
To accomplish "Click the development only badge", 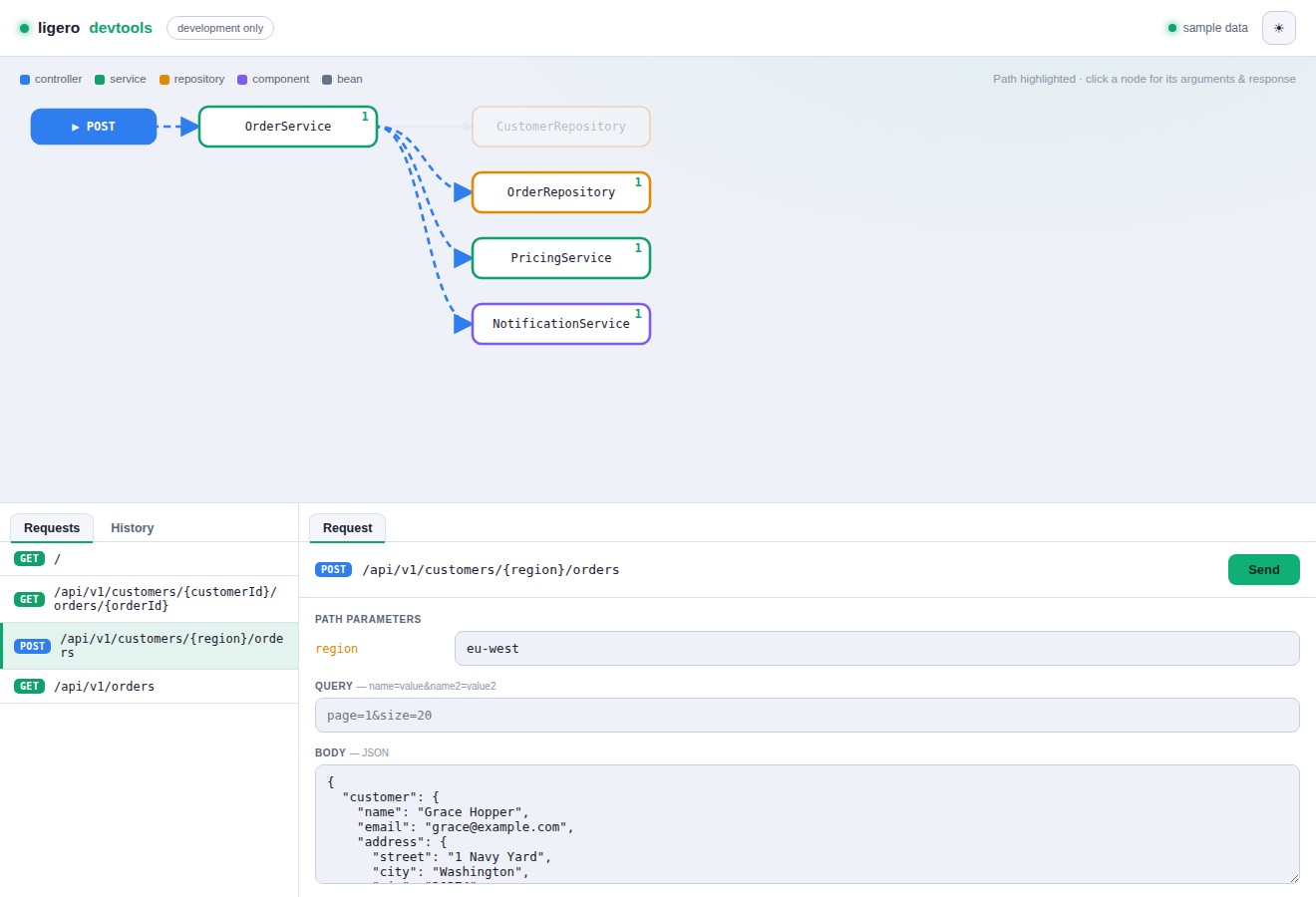I will 220,28.
